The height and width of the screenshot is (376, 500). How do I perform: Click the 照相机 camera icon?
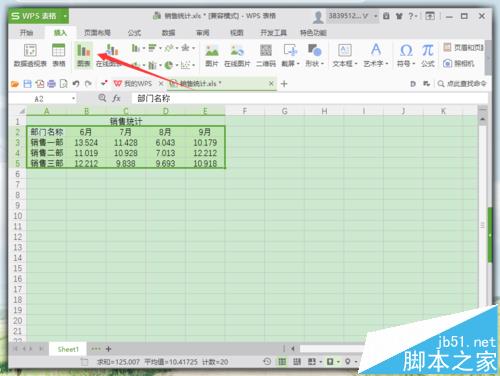pyautogui.click(x=459, y=63)
